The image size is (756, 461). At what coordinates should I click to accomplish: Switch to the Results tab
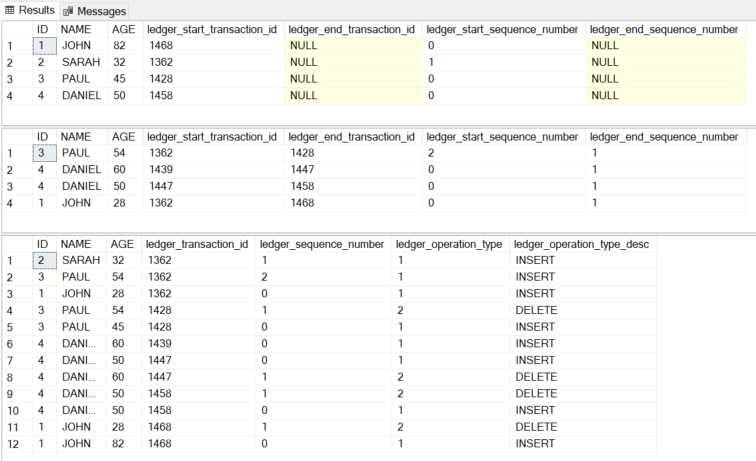(x=29, y=10)
